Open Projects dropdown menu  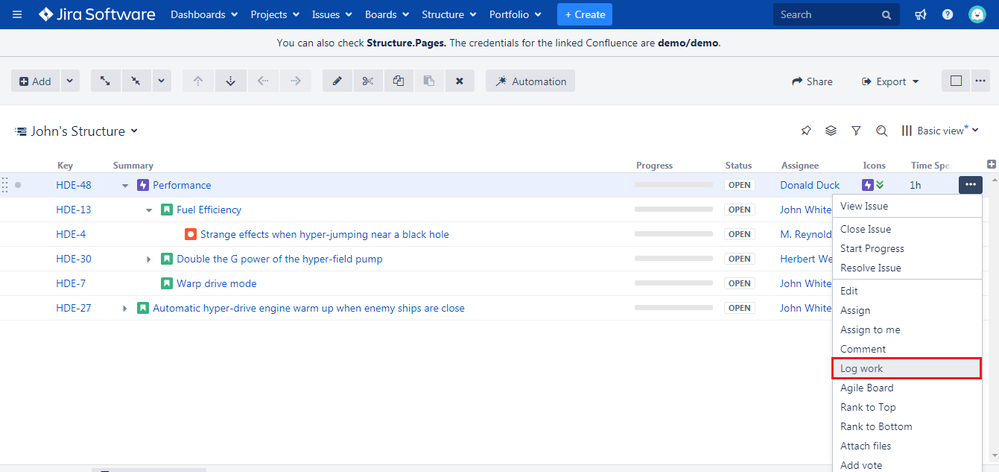coord(275,14)
